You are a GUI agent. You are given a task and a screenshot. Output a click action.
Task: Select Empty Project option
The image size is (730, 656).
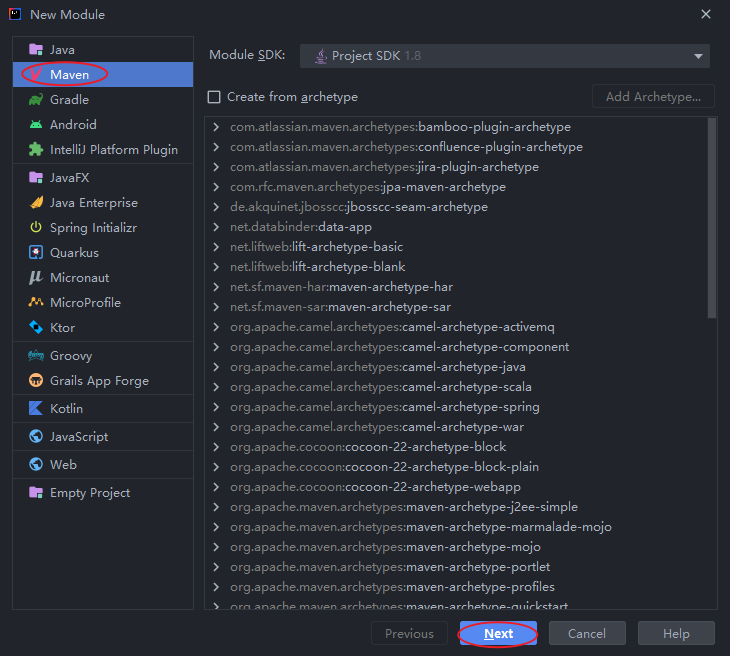(103, 493)
